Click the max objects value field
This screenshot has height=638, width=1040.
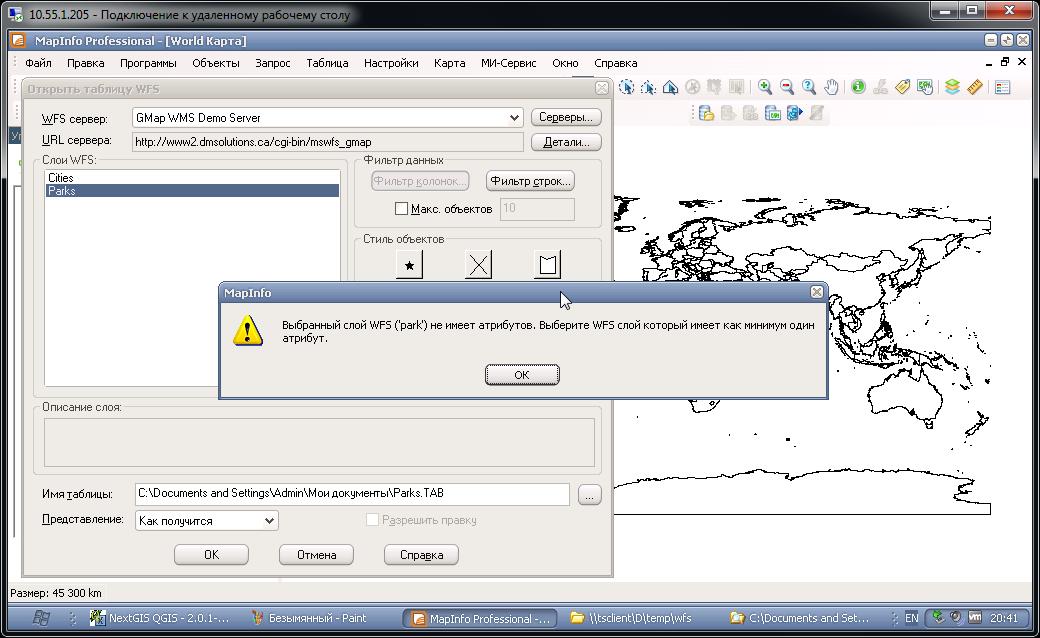537,208
